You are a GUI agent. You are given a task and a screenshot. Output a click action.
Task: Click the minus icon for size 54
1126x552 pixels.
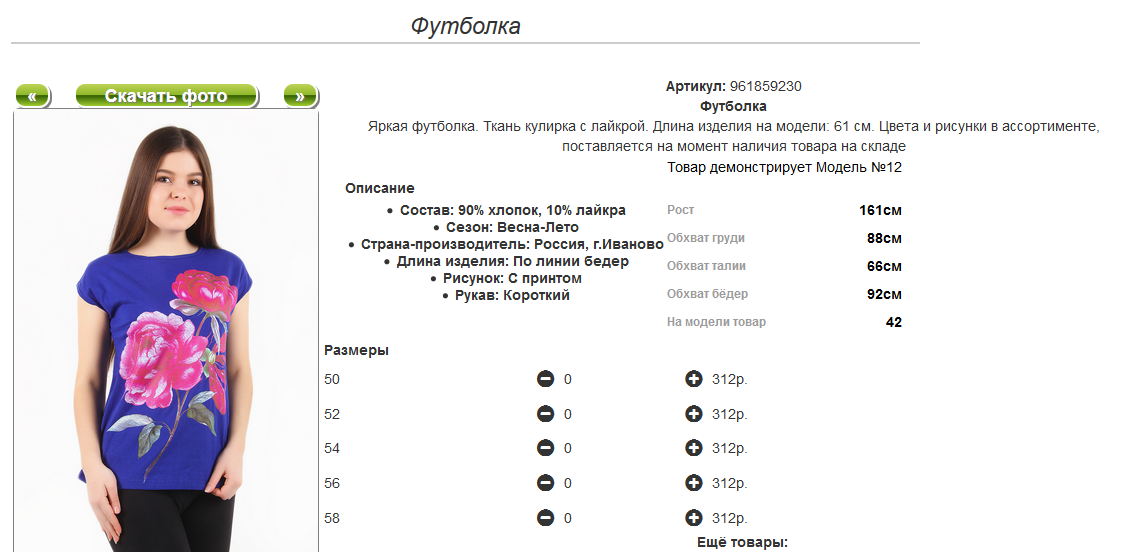[x=545, y=448]
